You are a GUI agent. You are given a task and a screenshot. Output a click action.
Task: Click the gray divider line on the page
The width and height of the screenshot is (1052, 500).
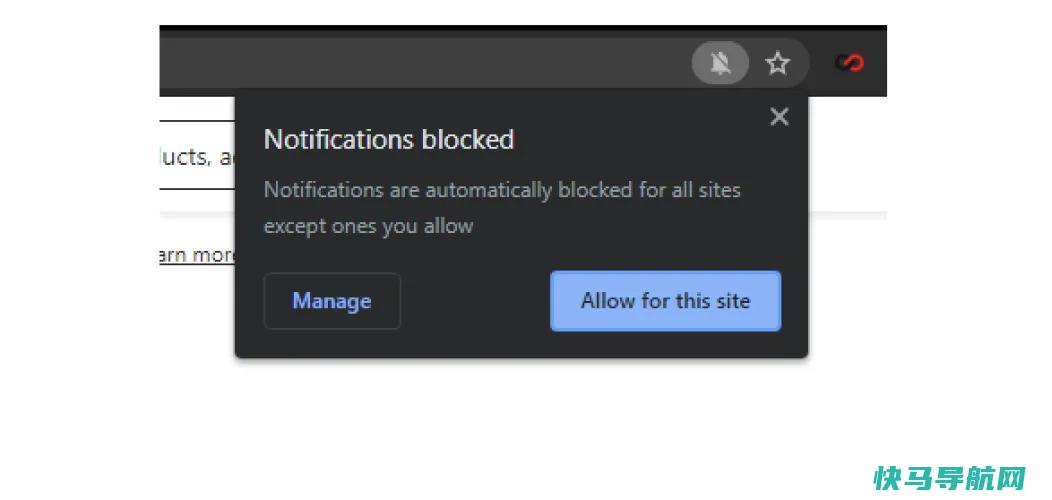tap(847, 215)
